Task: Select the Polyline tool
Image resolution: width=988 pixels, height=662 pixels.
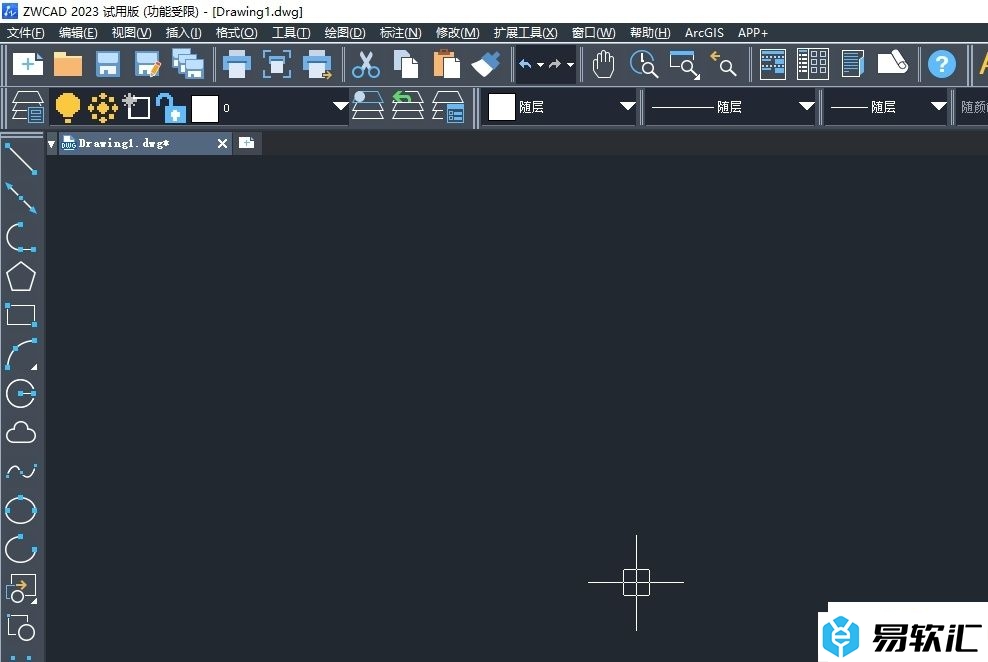Action: (21, 237)
